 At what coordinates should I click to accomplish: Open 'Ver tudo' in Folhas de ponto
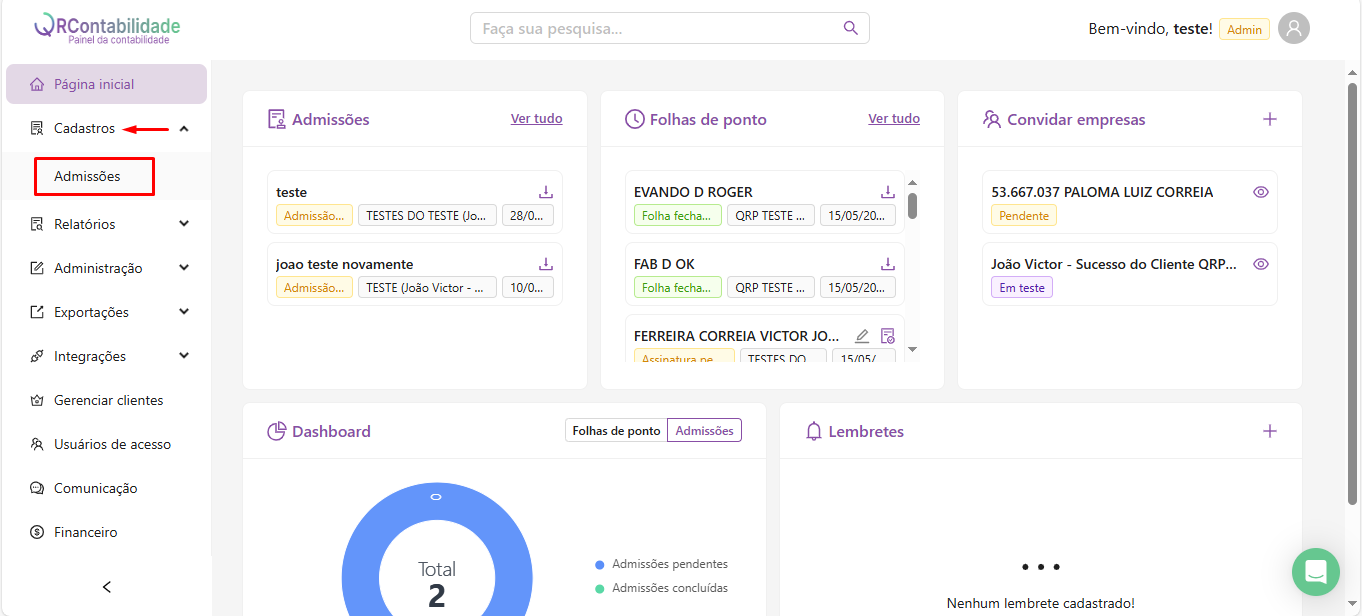(x=894, y=118)
